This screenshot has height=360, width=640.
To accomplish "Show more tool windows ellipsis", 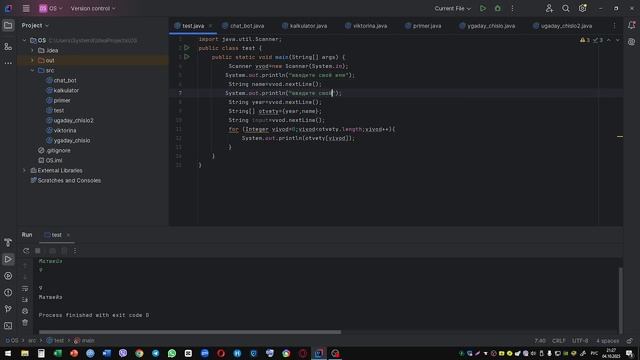I will [8, 63].
